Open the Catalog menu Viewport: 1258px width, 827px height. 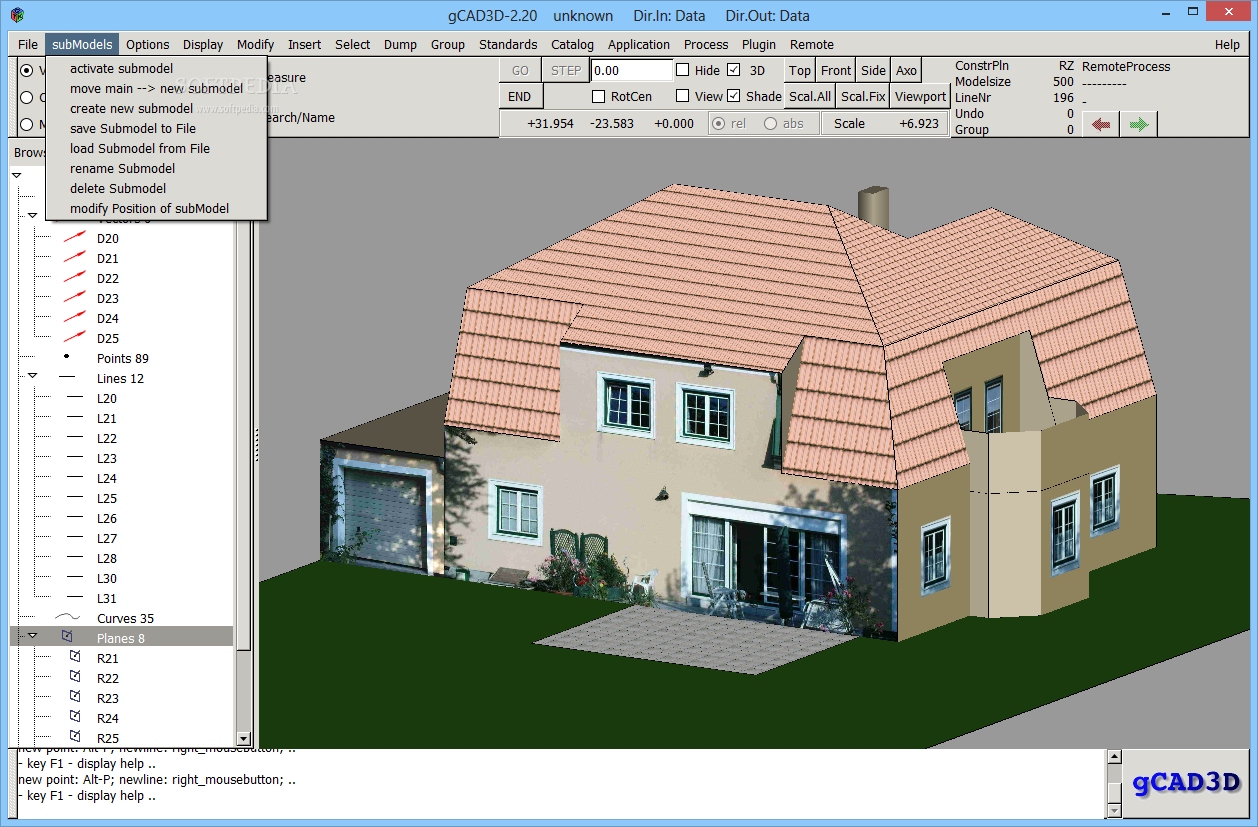(572, 44)
